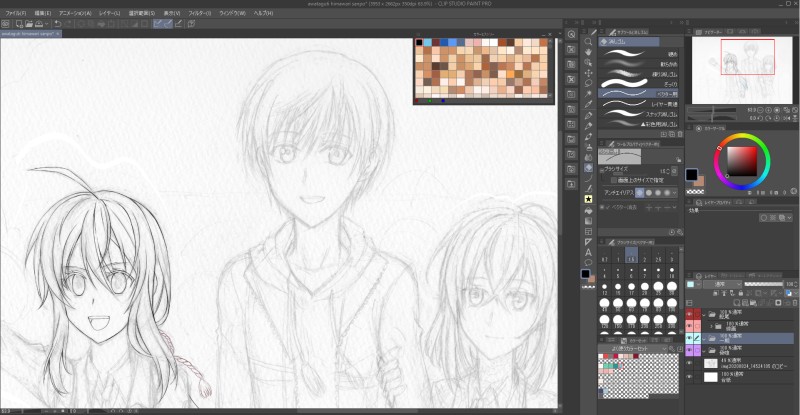Click the Quick Access magnifier icon in the left dock

point(571,34)
